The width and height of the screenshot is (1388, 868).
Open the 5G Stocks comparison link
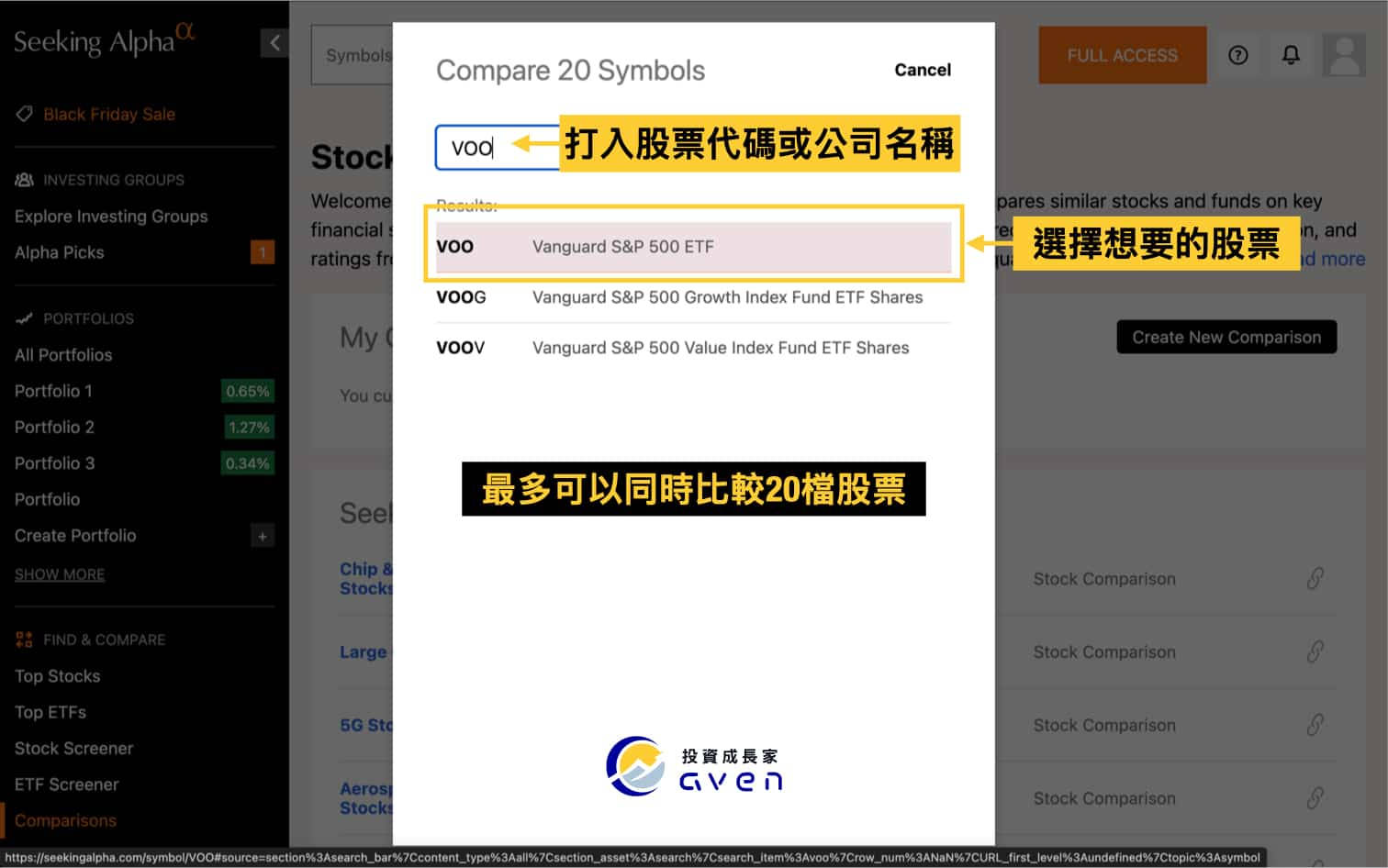coord(366,725)
